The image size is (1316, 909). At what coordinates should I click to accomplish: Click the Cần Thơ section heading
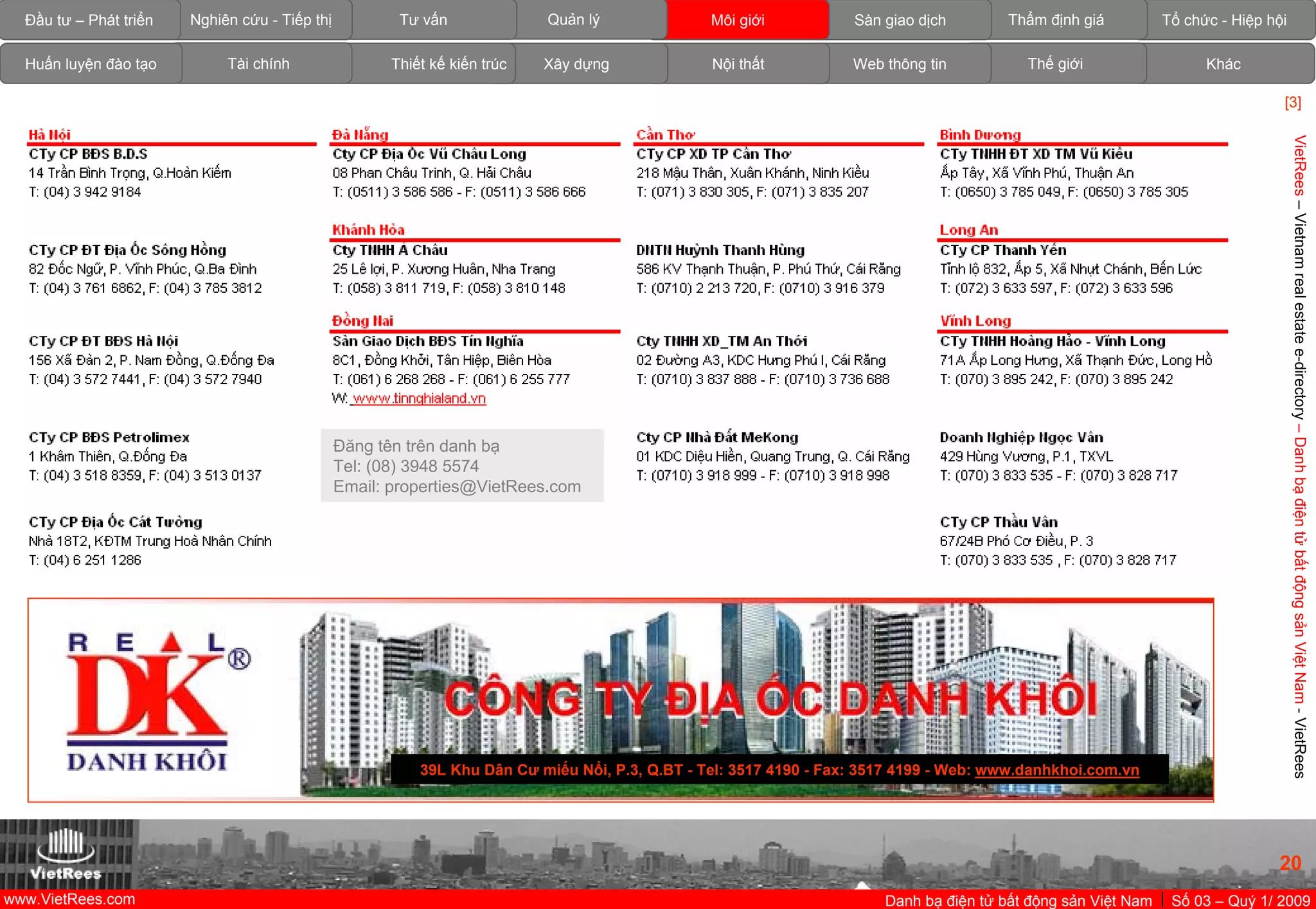point(666,134)
